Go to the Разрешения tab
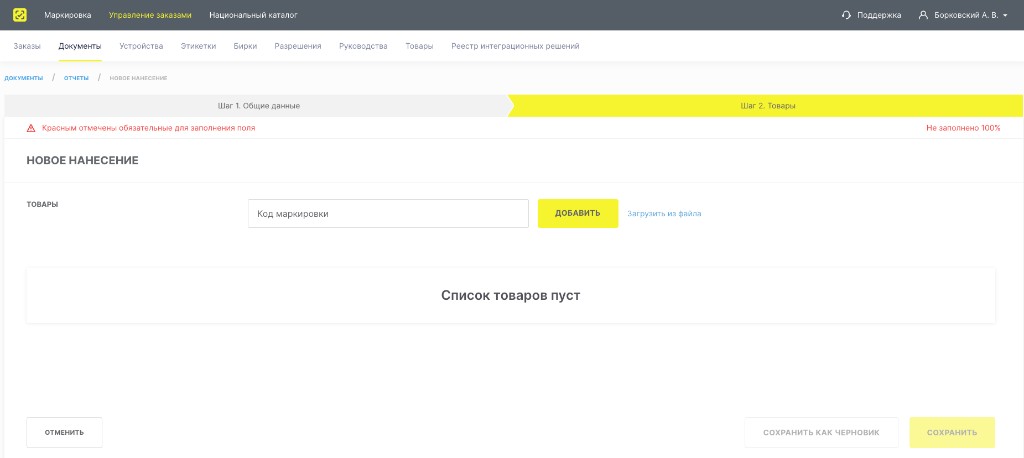 [x=298, y=46]
